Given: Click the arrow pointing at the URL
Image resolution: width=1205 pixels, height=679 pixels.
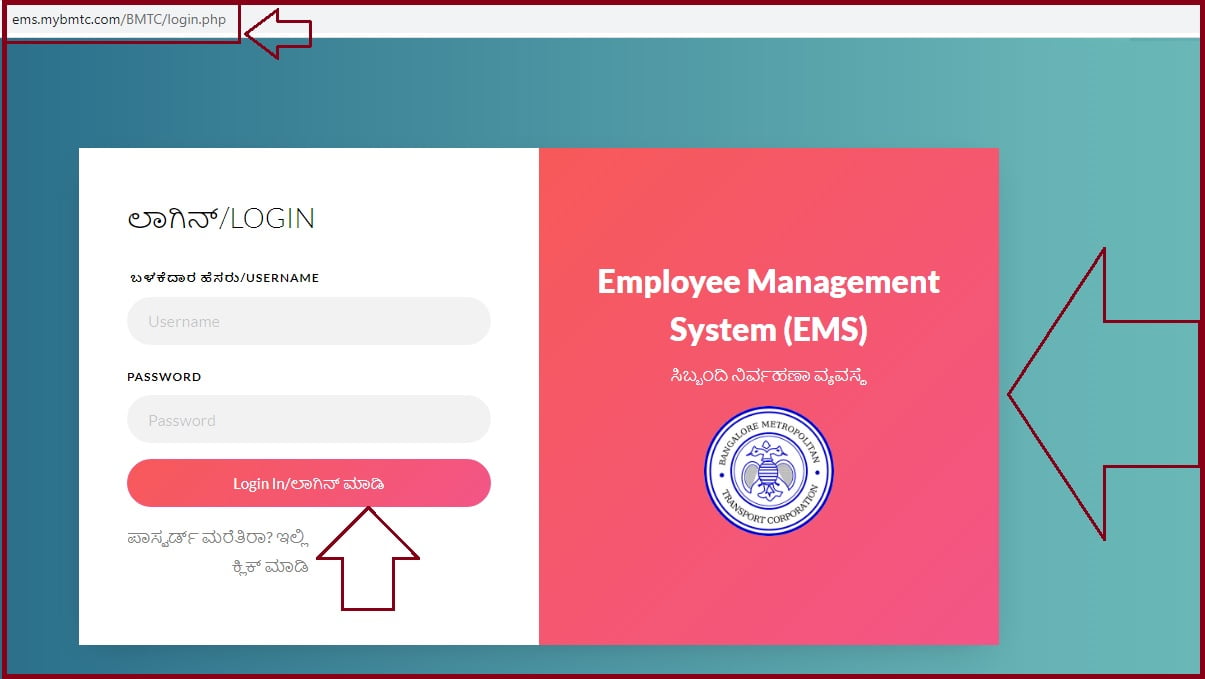Looking at the screenshot, I should point(280,32).
